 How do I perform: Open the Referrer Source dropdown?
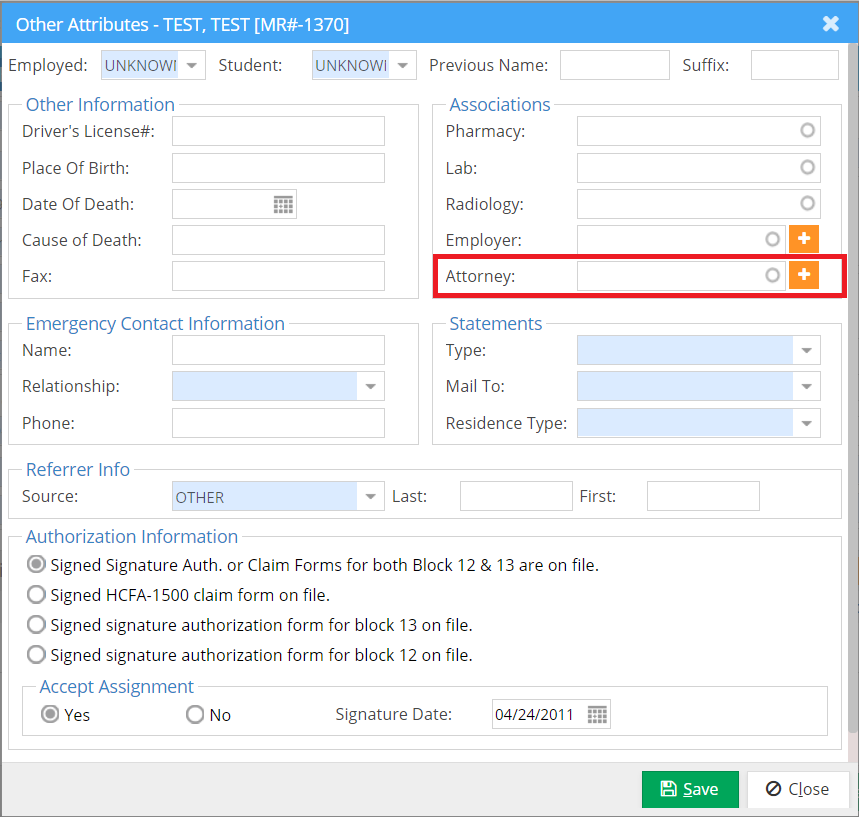pyautogui.click(x=370, y=496)
